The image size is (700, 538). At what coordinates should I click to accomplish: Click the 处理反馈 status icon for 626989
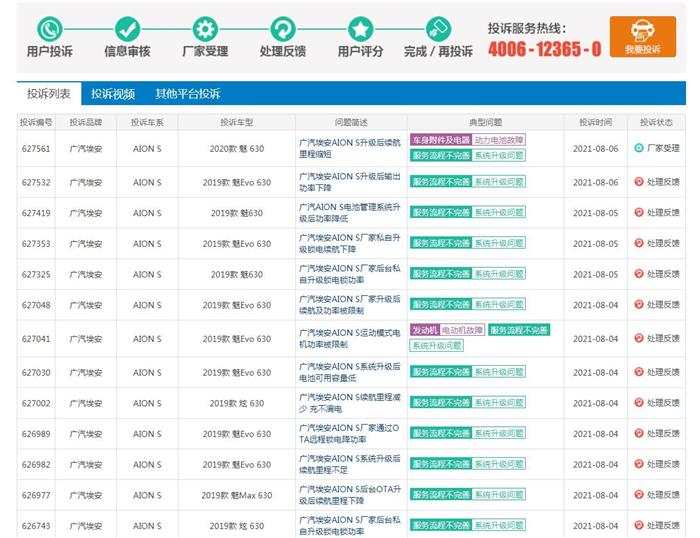[639, 433]
